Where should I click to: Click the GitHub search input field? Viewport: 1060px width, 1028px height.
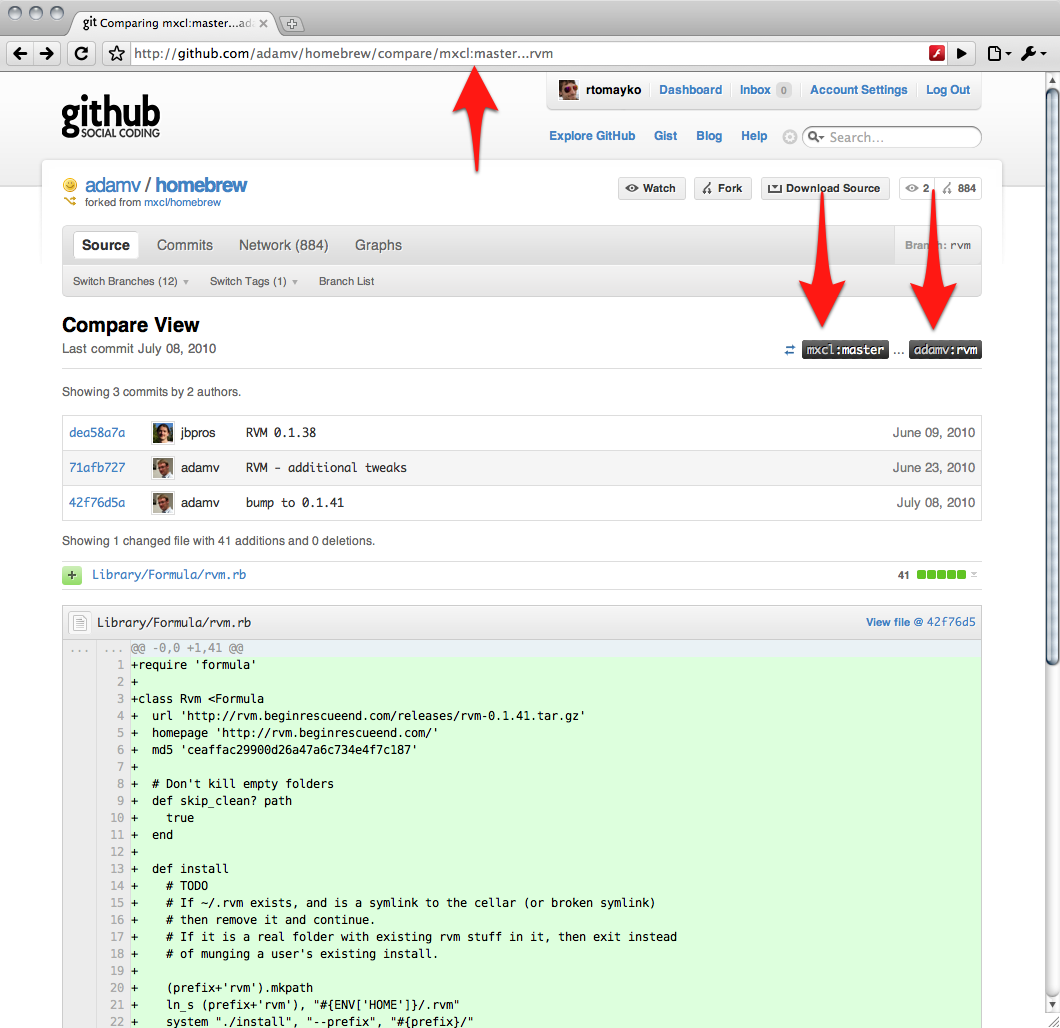[x=900, y=137]
